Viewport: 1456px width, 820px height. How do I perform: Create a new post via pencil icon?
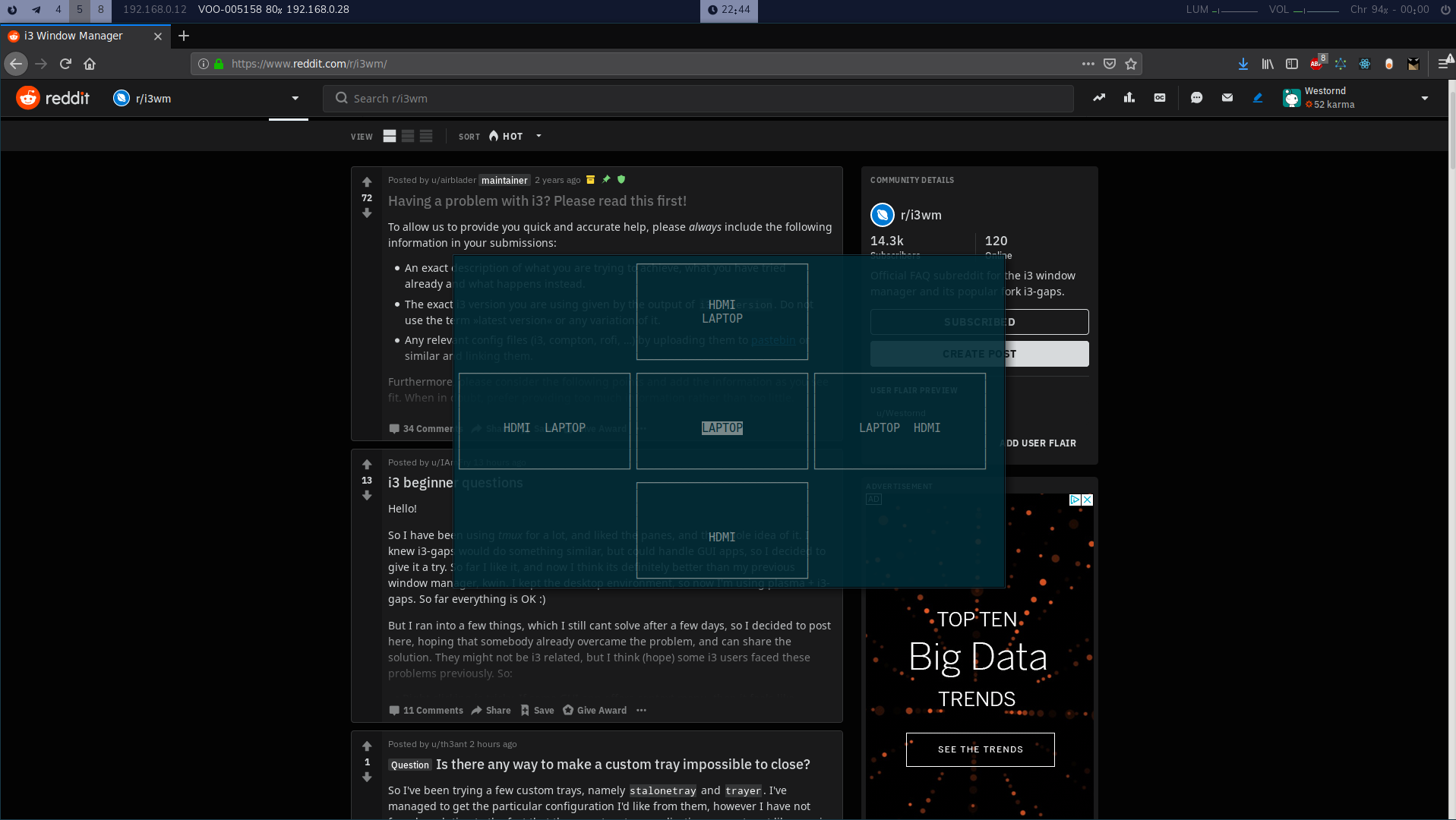(x=1258, y=98)
